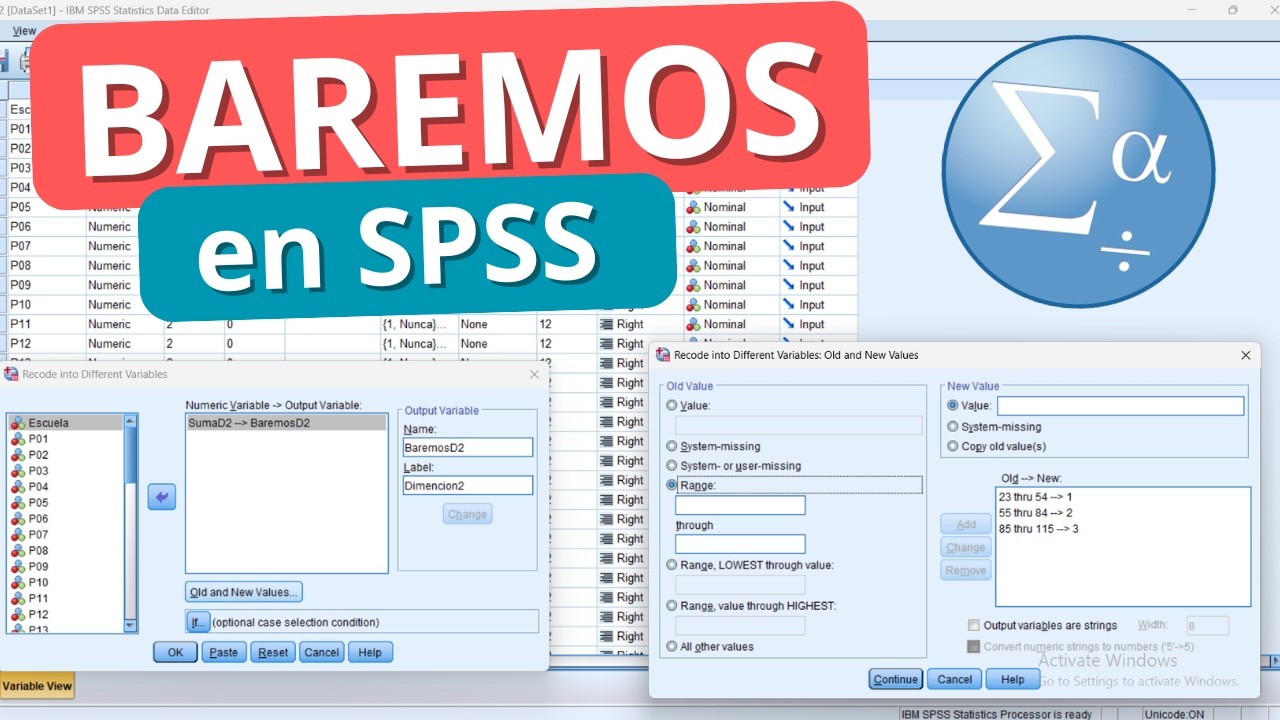Click the Output Variable Name field

pos(468,447)
